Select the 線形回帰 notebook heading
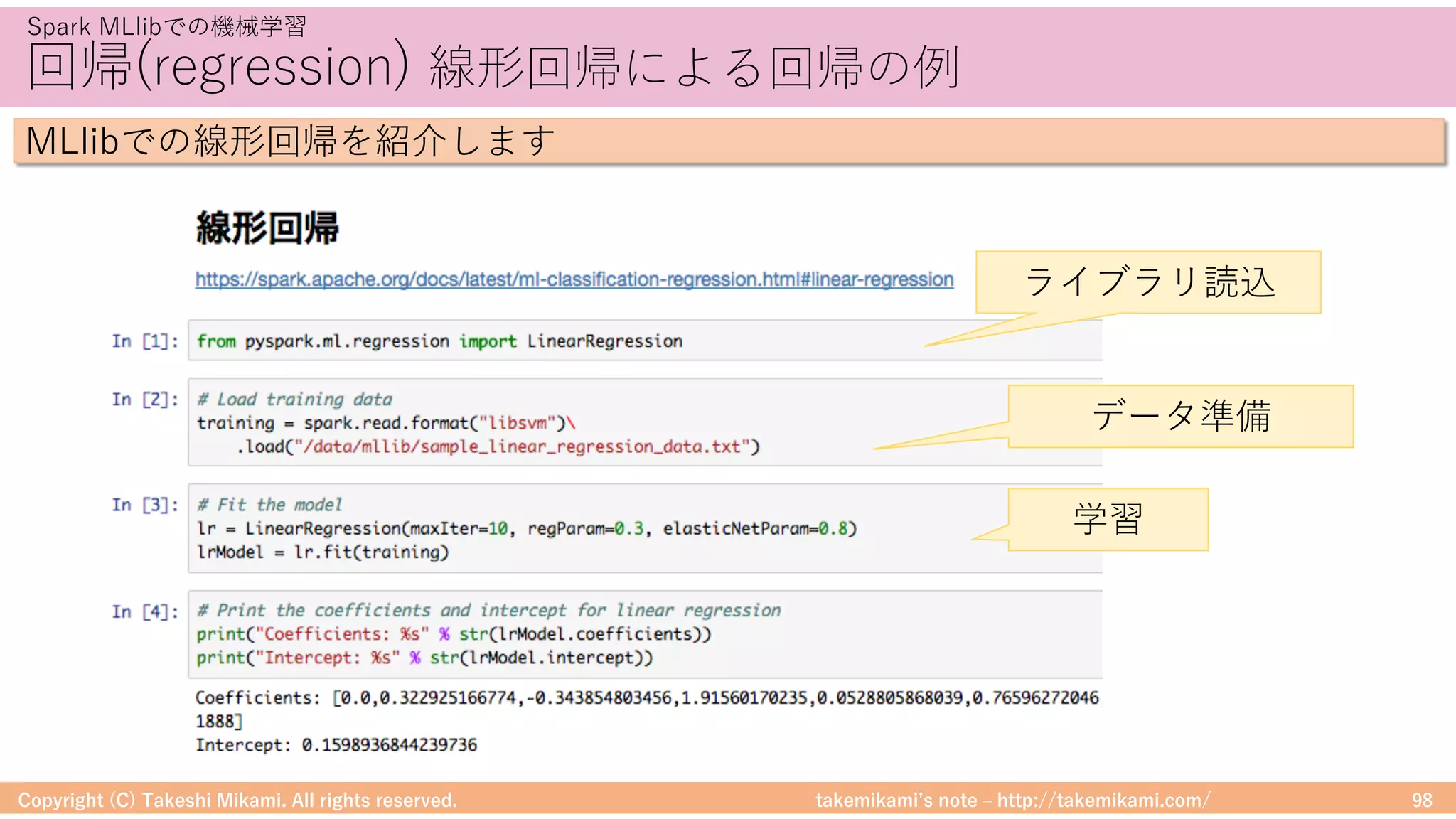The height and width of the screenshot is (819, 1456). coord(267,228)
